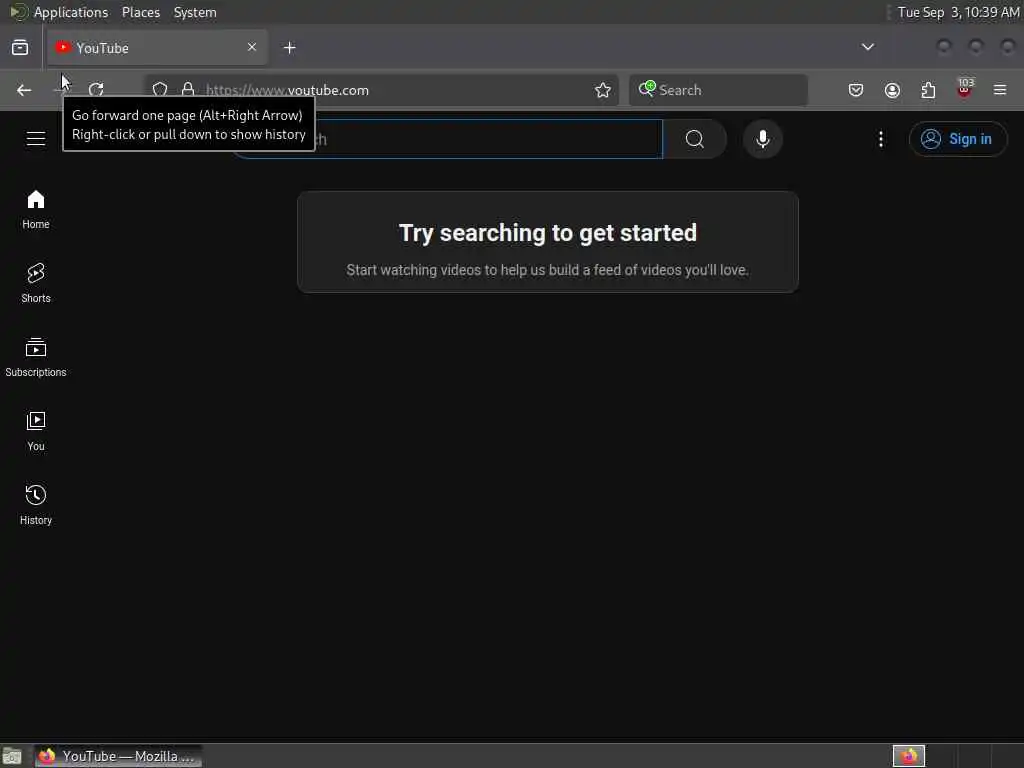
Task: Search with your voice microphone
Action: pos(763,139)
